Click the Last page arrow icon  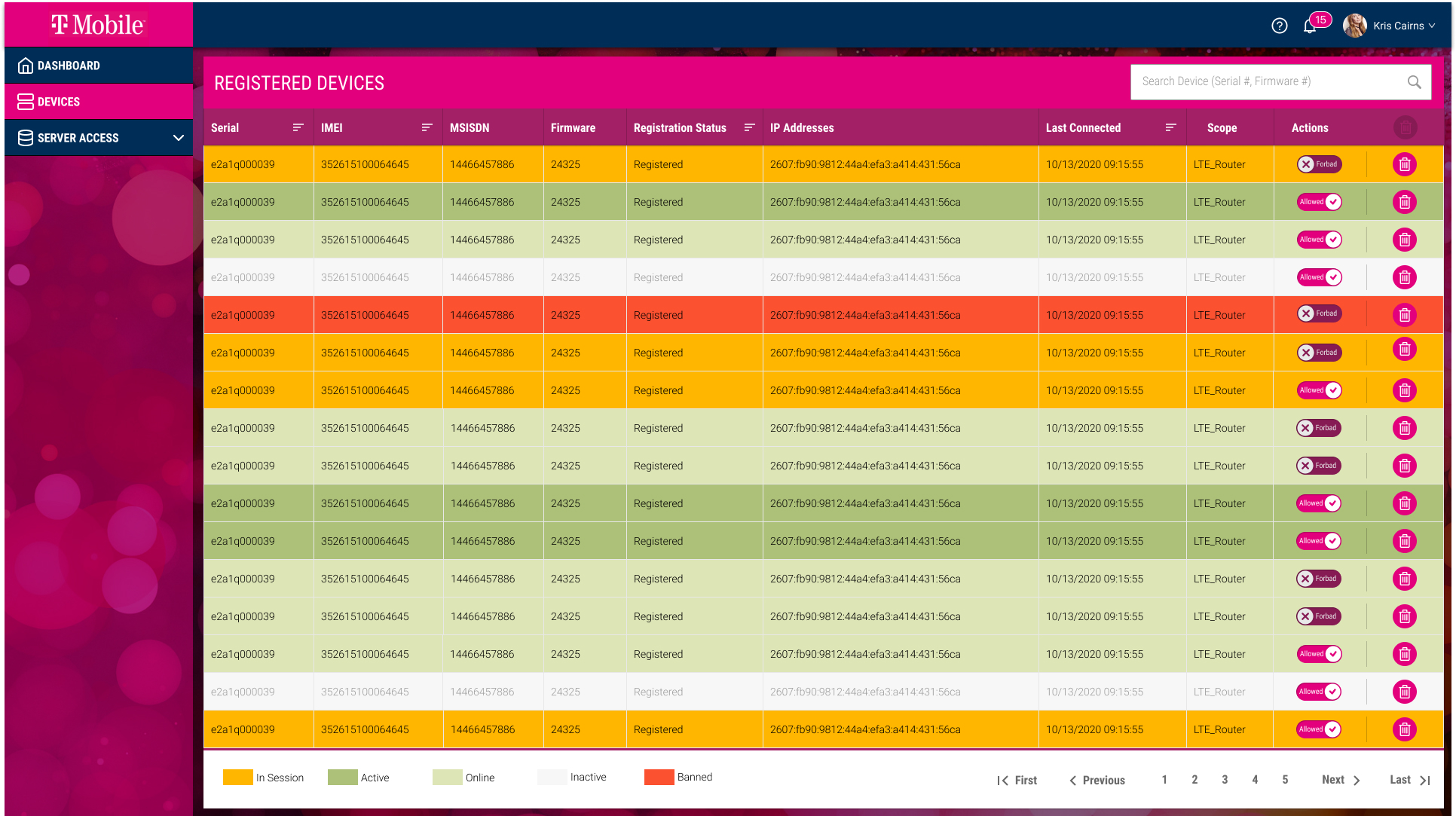[x=1424, y=781]
